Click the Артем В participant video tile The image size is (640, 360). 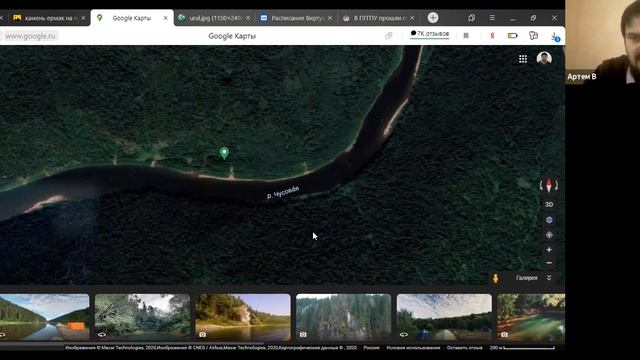point(602,42)
